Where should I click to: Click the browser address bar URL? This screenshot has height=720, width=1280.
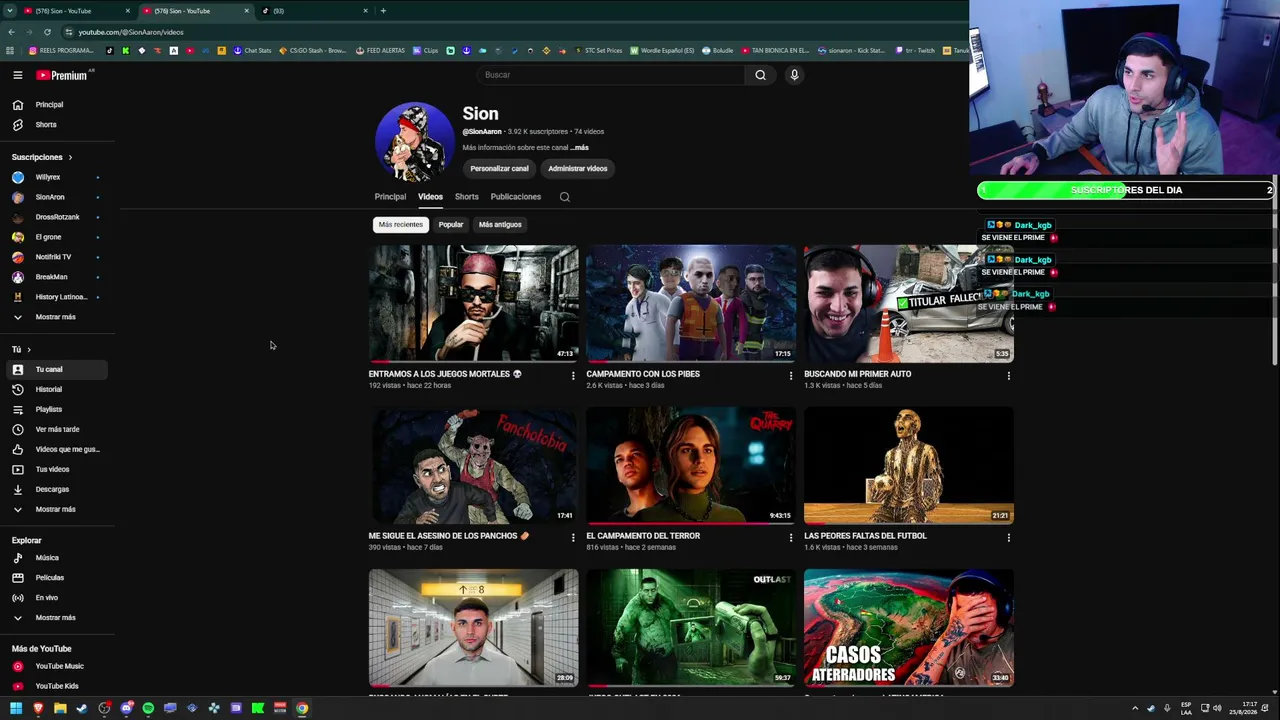point(131,32)
